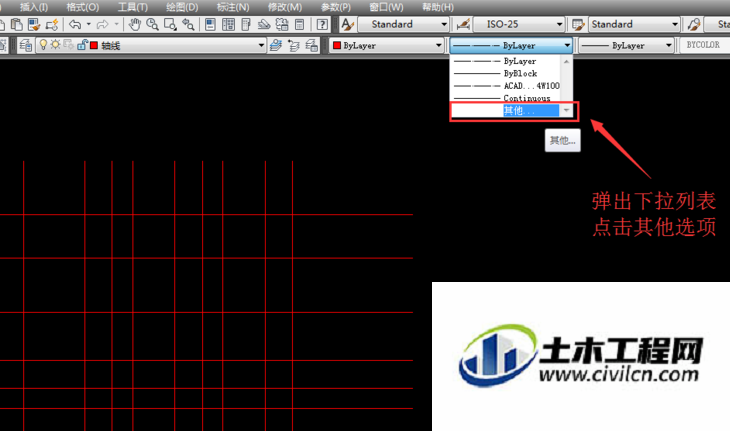Screen dimensions: 730x431
Task: Collapse the linetype ByLayer dropdown
Action: point(567,45)
